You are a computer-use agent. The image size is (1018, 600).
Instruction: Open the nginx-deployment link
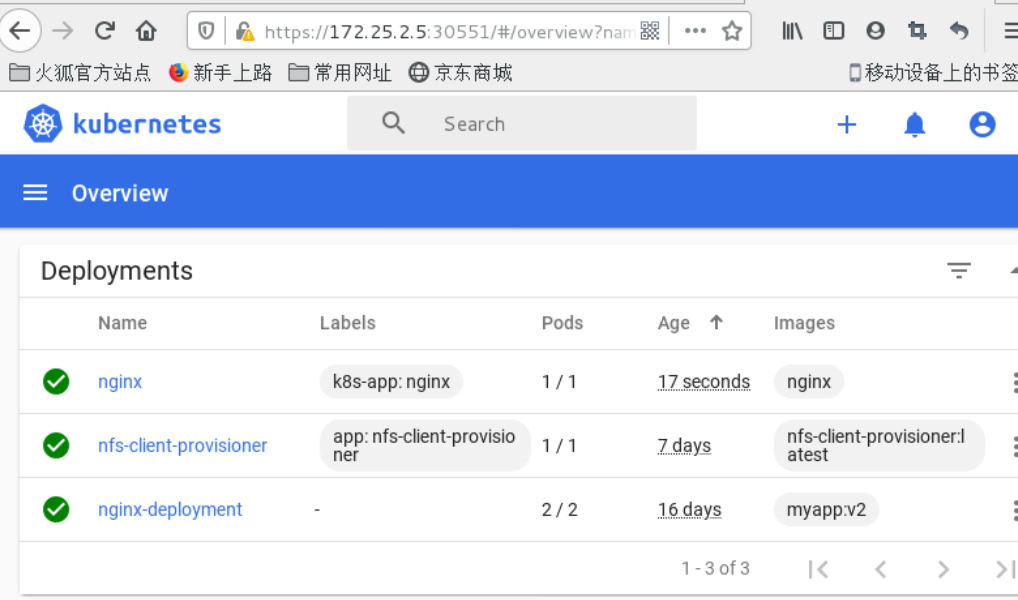point(170,510)
